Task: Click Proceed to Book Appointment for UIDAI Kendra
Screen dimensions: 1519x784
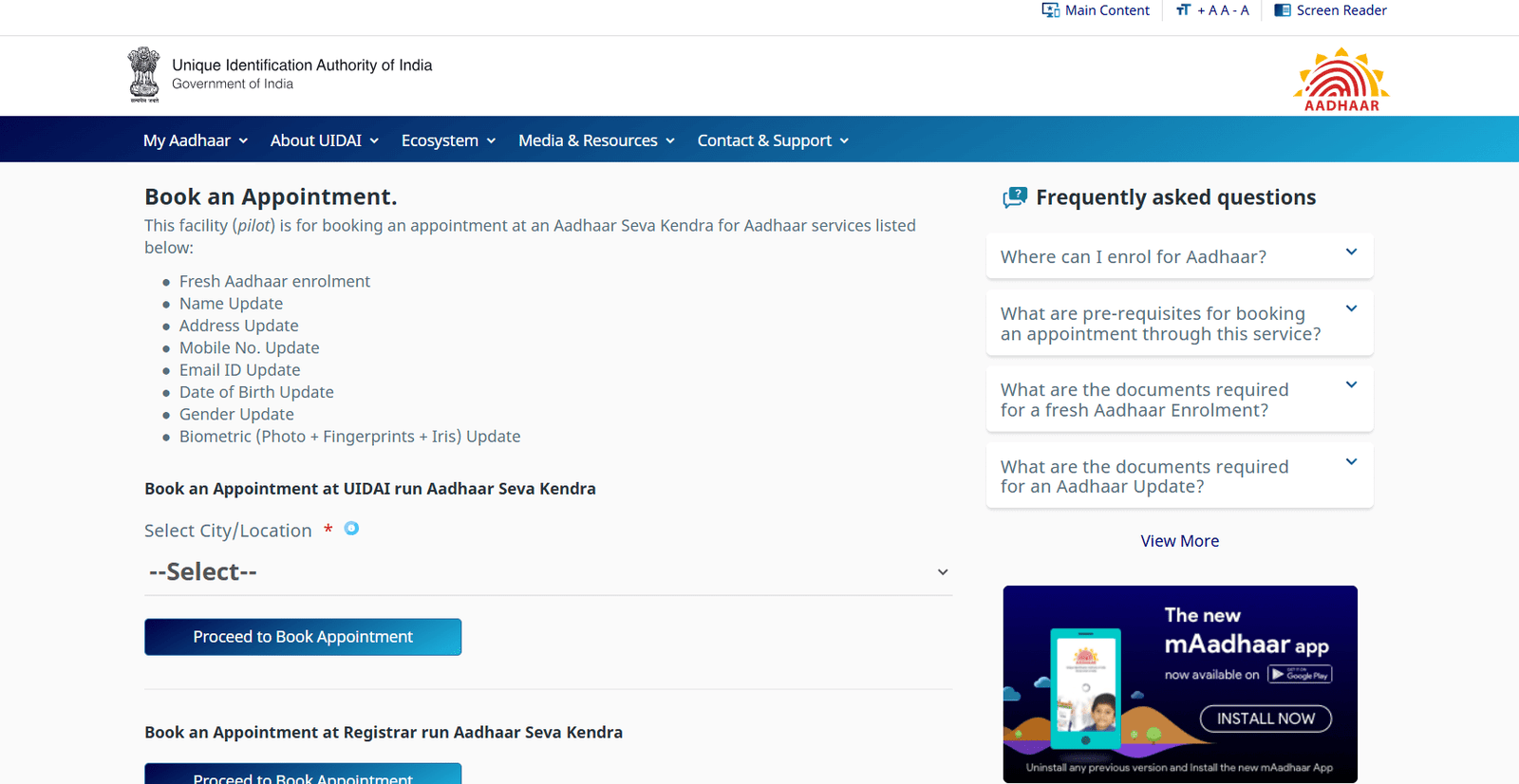Action: pos(303,637)
